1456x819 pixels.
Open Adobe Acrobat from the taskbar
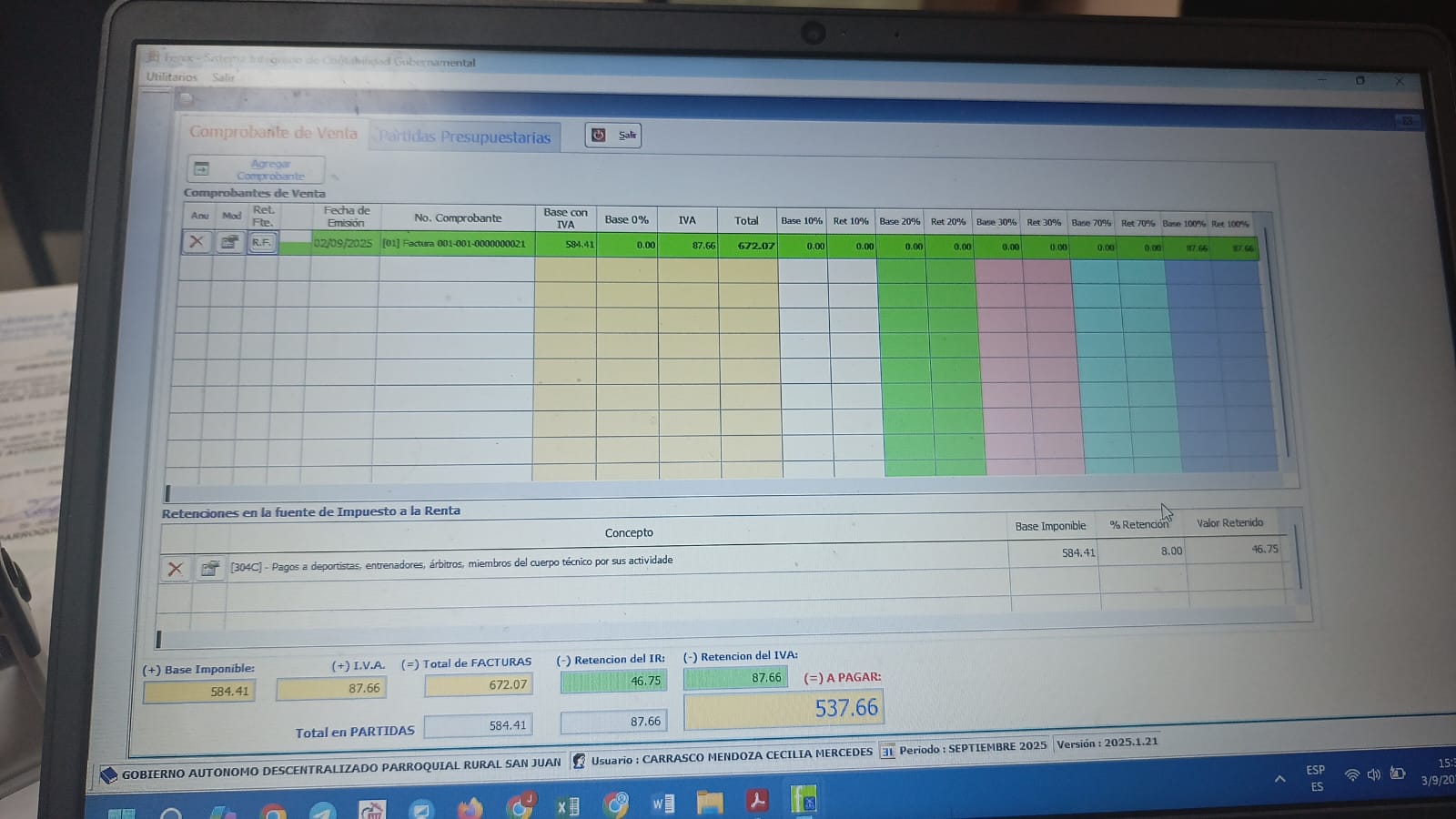pos(757,801)
